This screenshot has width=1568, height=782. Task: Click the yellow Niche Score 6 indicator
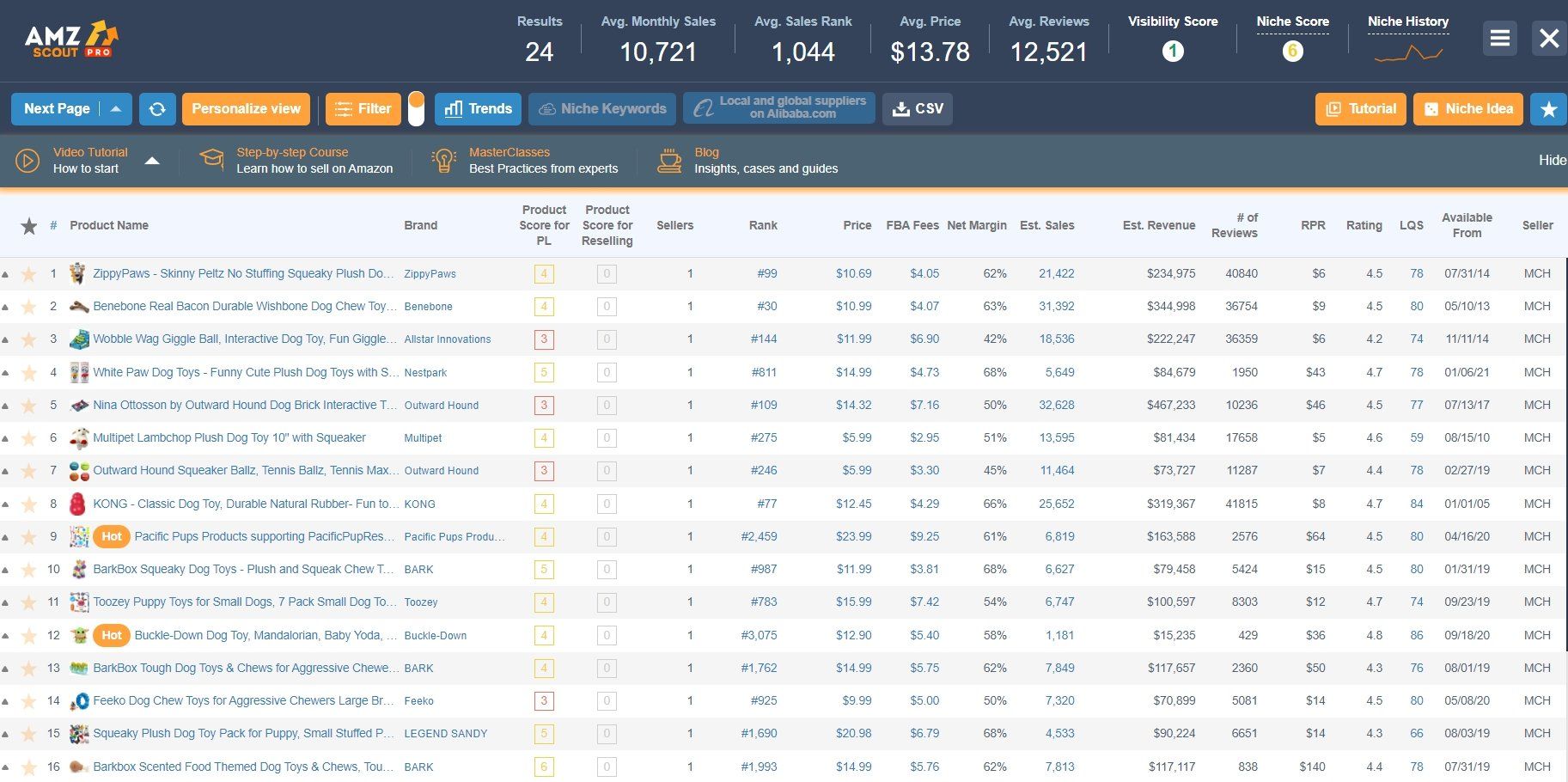click(x=1292, y=52)
